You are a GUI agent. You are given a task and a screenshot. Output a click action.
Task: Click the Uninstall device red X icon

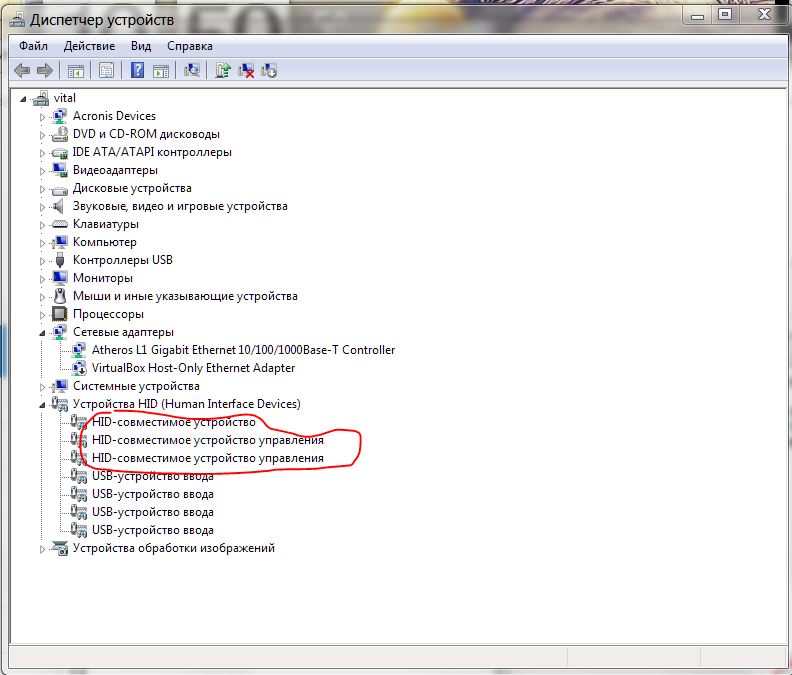(246, 70)
